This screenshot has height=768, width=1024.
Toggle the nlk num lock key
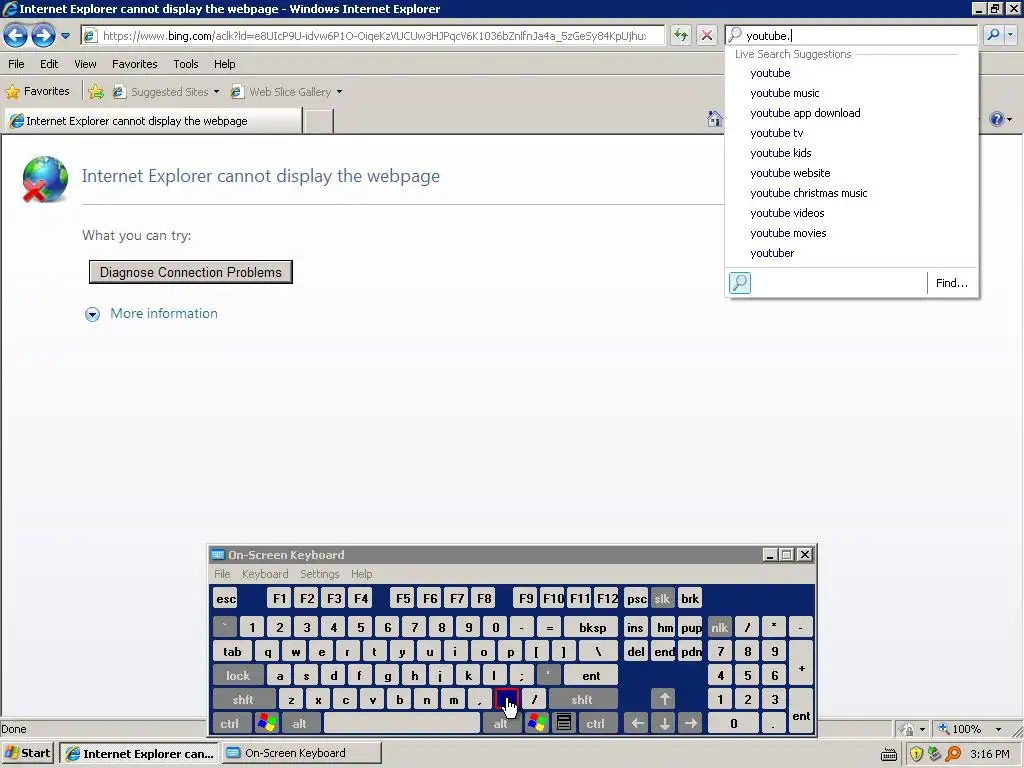[719, 628]
